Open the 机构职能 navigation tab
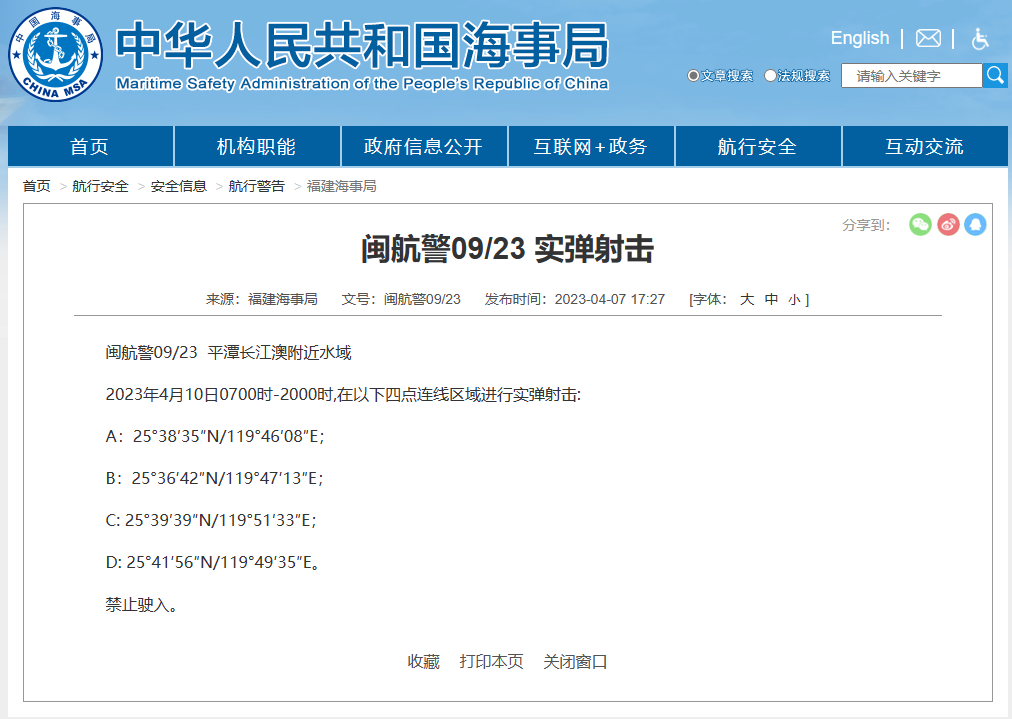This screenshot has height=719, width=1012. click(257, 147)
